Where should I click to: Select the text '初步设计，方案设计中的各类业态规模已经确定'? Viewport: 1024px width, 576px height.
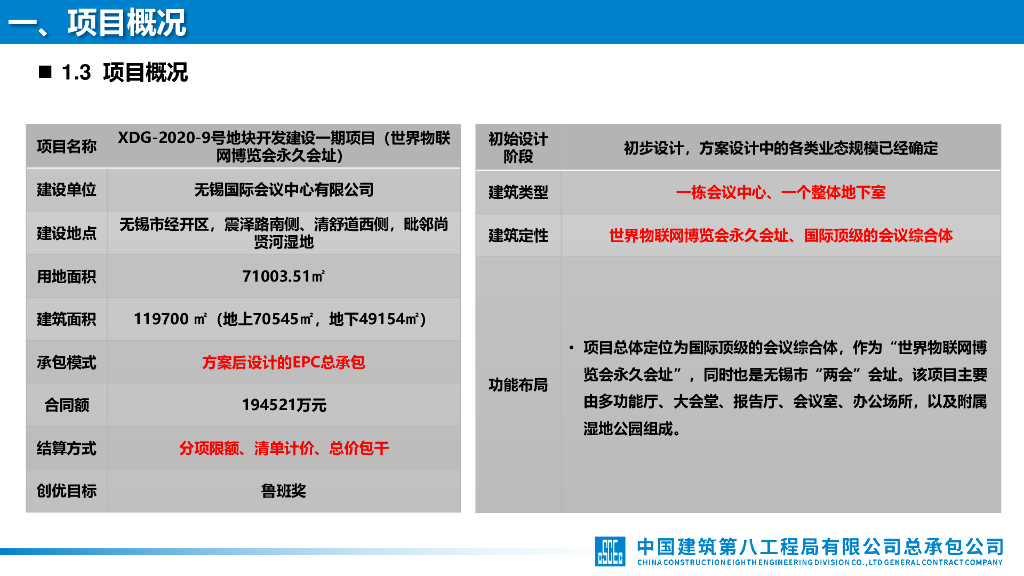pos(780,148)
